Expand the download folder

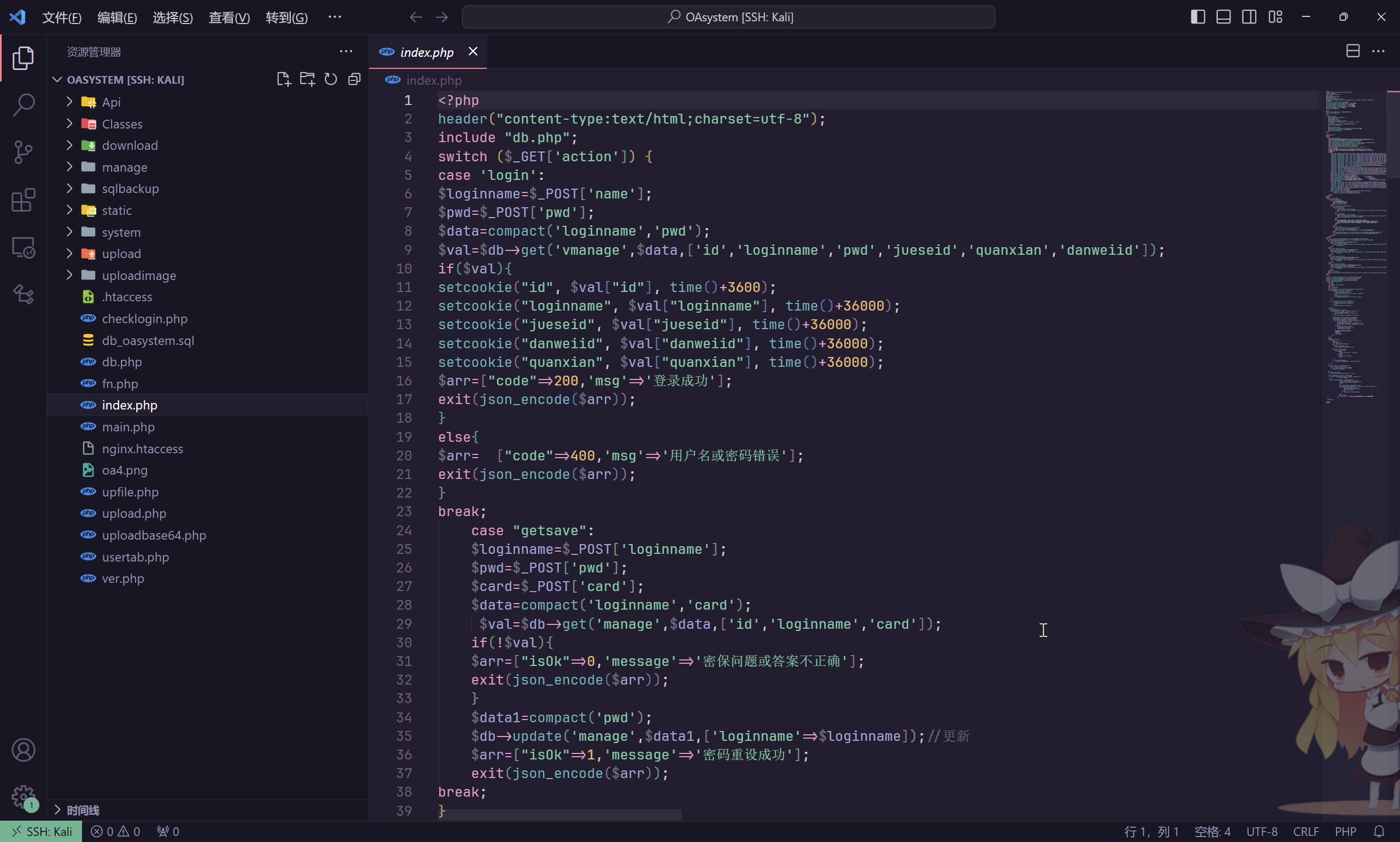pyautogui.click(x=207, y=145)
